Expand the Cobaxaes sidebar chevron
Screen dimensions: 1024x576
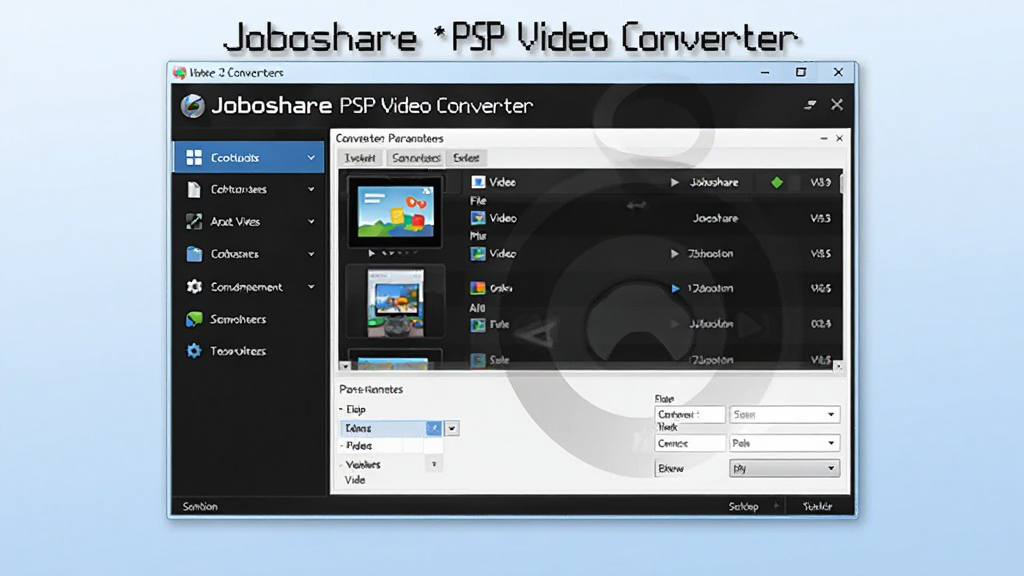[x=311, y=254]
